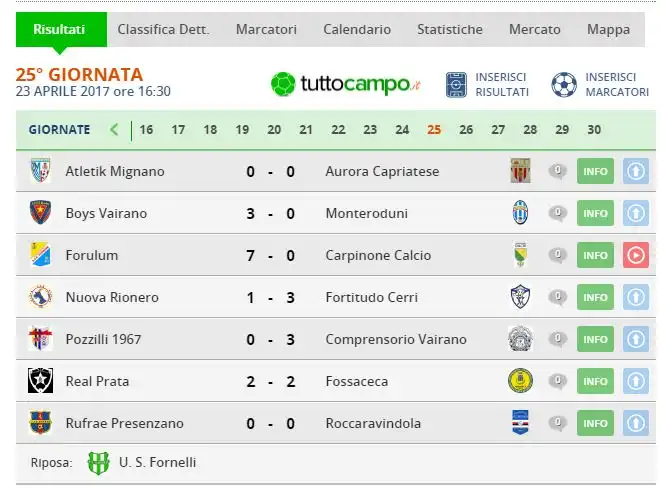
Task: Click the red play icon for Forulum match
Action: [636, 255]
